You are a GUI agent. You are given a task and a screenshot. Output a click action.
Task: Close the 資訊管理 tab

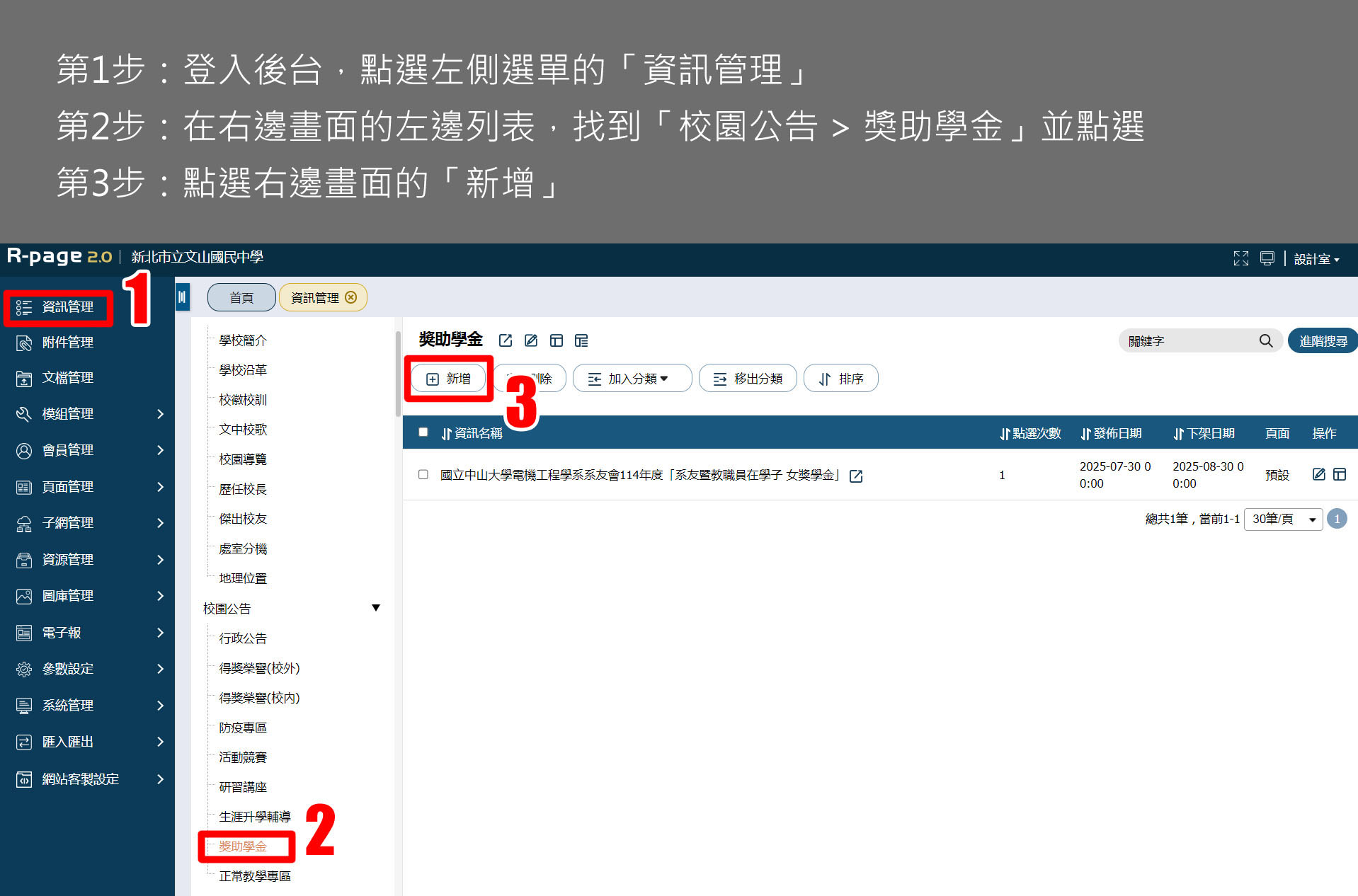point(350,297)
